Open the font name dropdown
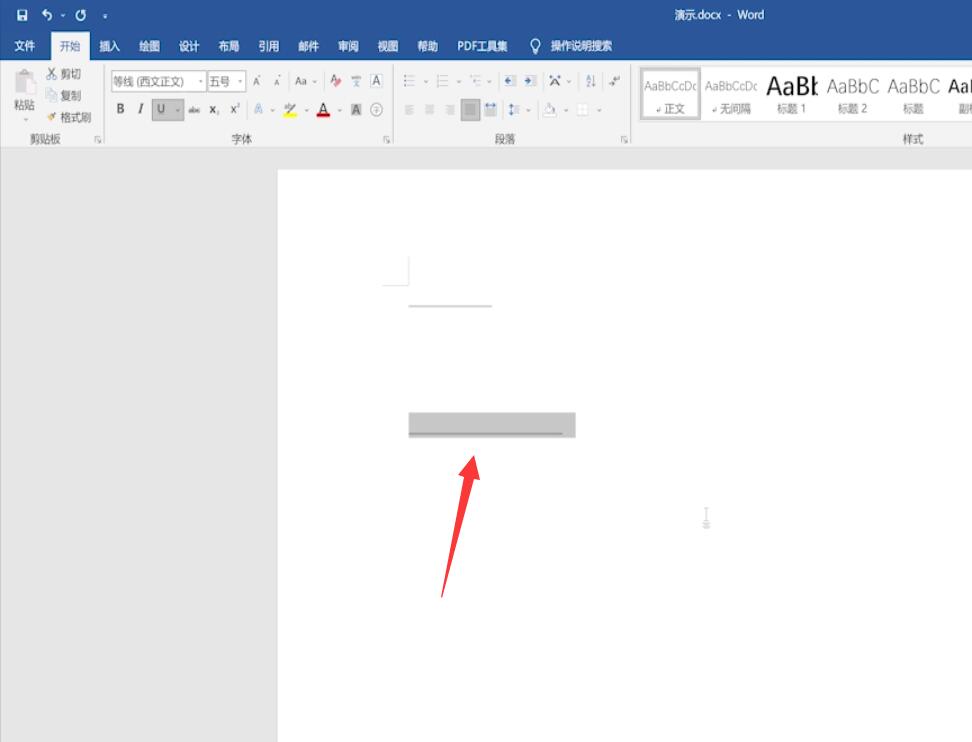972x742 pixels. point(200,81)
